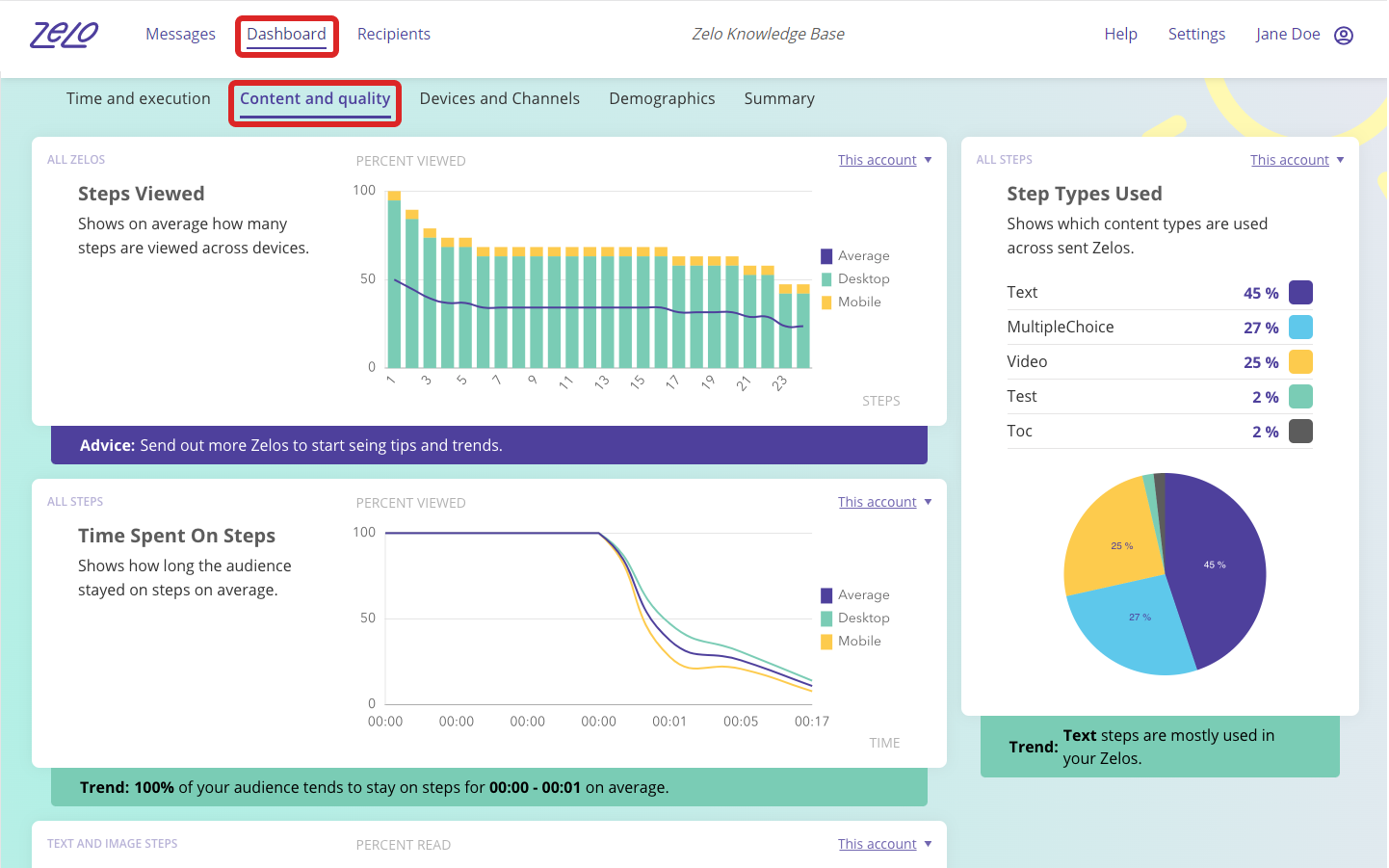This screenshot has width=1389, height=868.
Task: Switch to Devices and Channels tab
Action: pos(499,98)
